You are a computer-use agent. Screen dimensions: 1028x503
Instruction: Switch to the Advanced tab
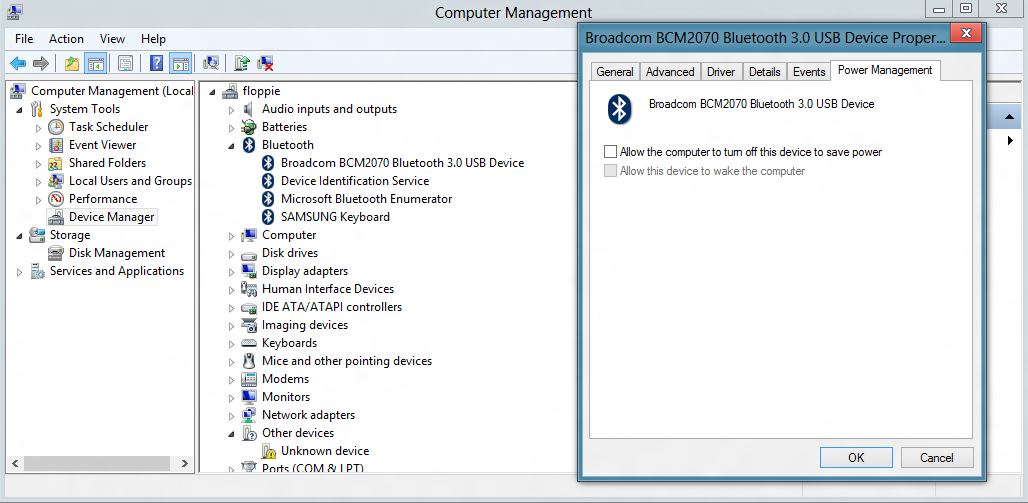pos(670,72)
